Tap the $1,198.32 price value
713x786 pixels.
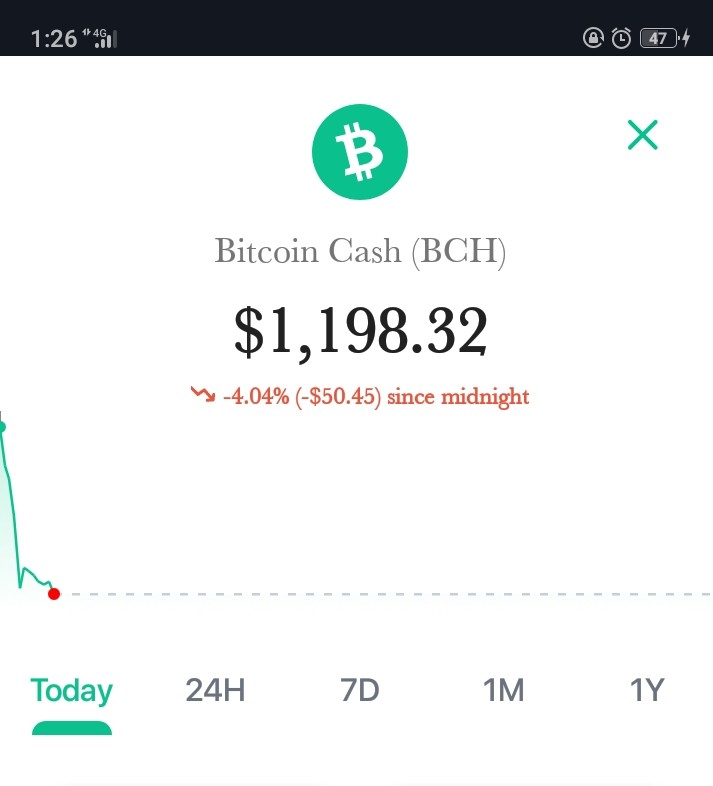tap(361, 331)
